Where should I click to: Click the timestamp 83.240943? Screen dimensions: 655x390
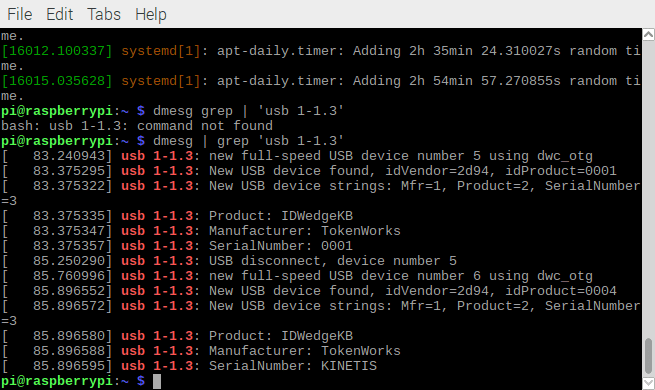coord(69,156)
